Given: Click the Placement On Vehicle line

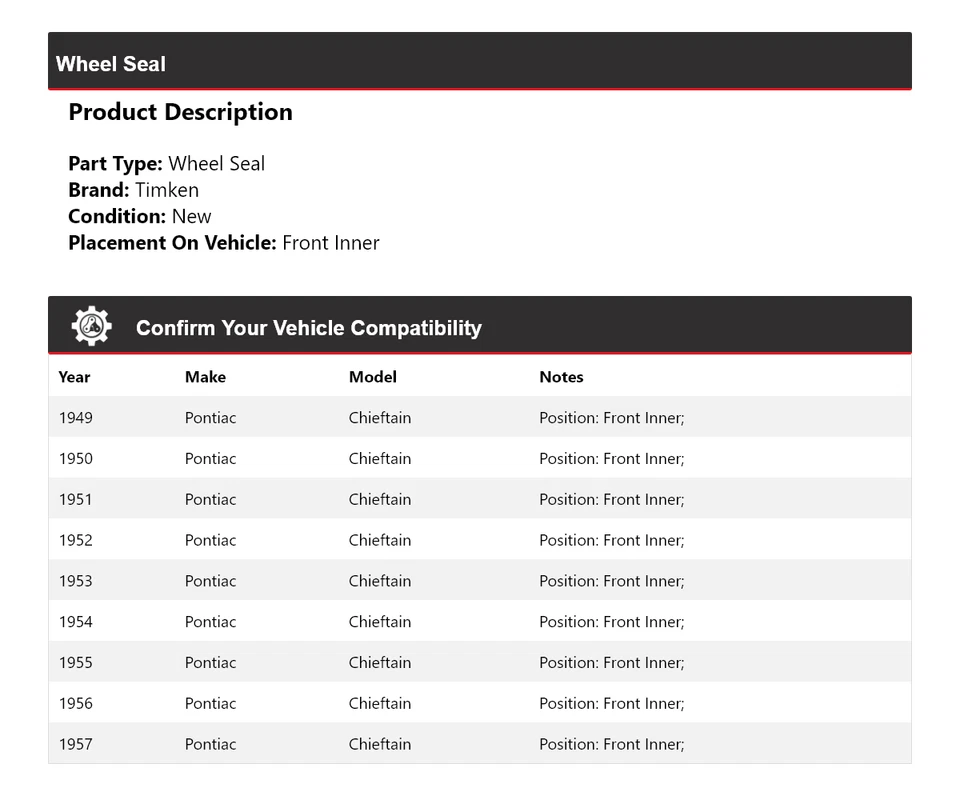Looking at the screenshot, I should click(x=223, y=243).
